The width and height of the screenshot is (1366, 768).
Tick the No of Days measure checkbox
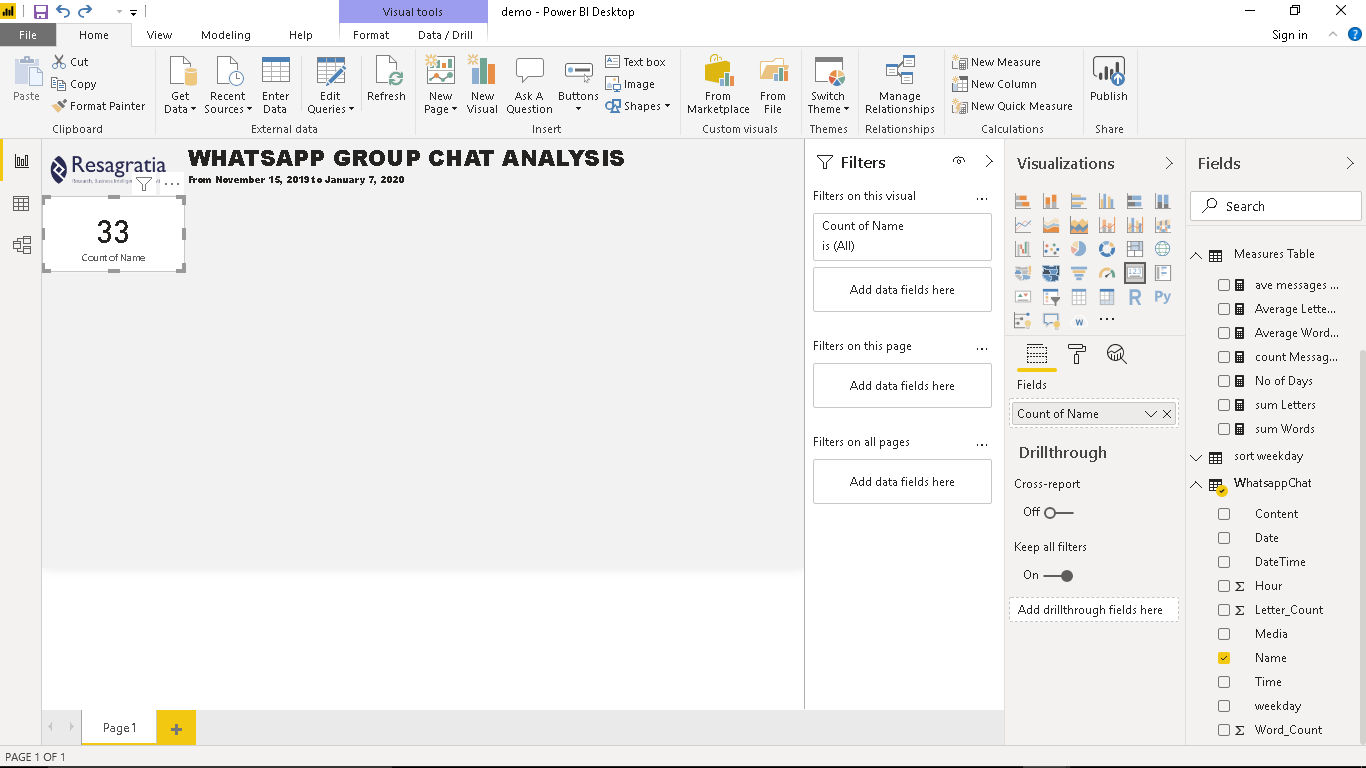point(1224,381)
